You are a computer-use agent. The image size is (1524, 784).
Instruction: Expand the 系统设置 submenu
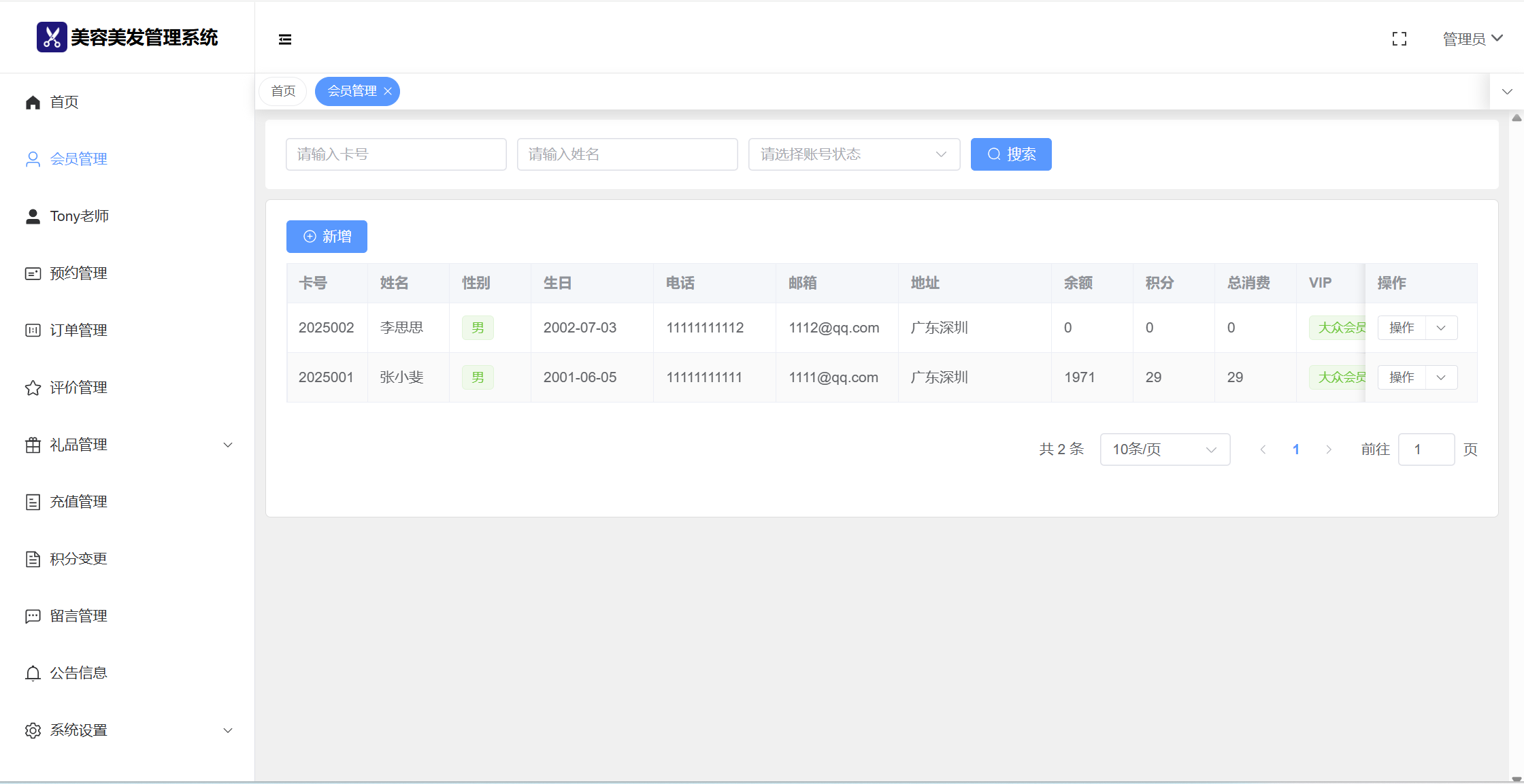129,730
